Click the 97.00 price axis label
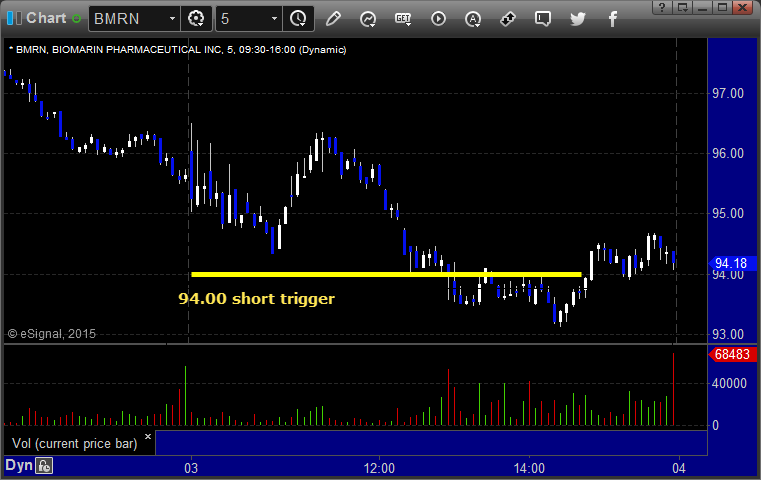 (x=728, y=93)
